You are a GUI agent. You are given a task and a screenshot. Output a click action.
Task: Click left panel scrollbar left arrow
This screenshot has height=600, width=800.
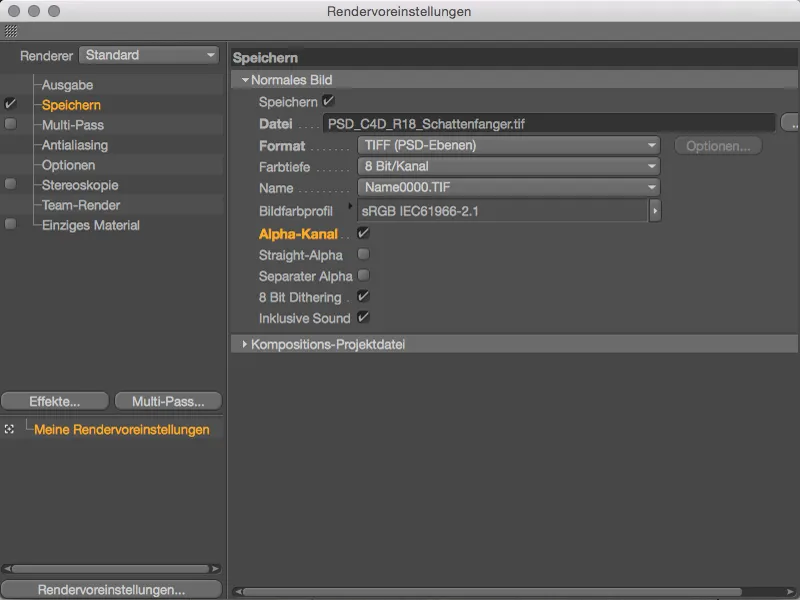click(6, 568)
